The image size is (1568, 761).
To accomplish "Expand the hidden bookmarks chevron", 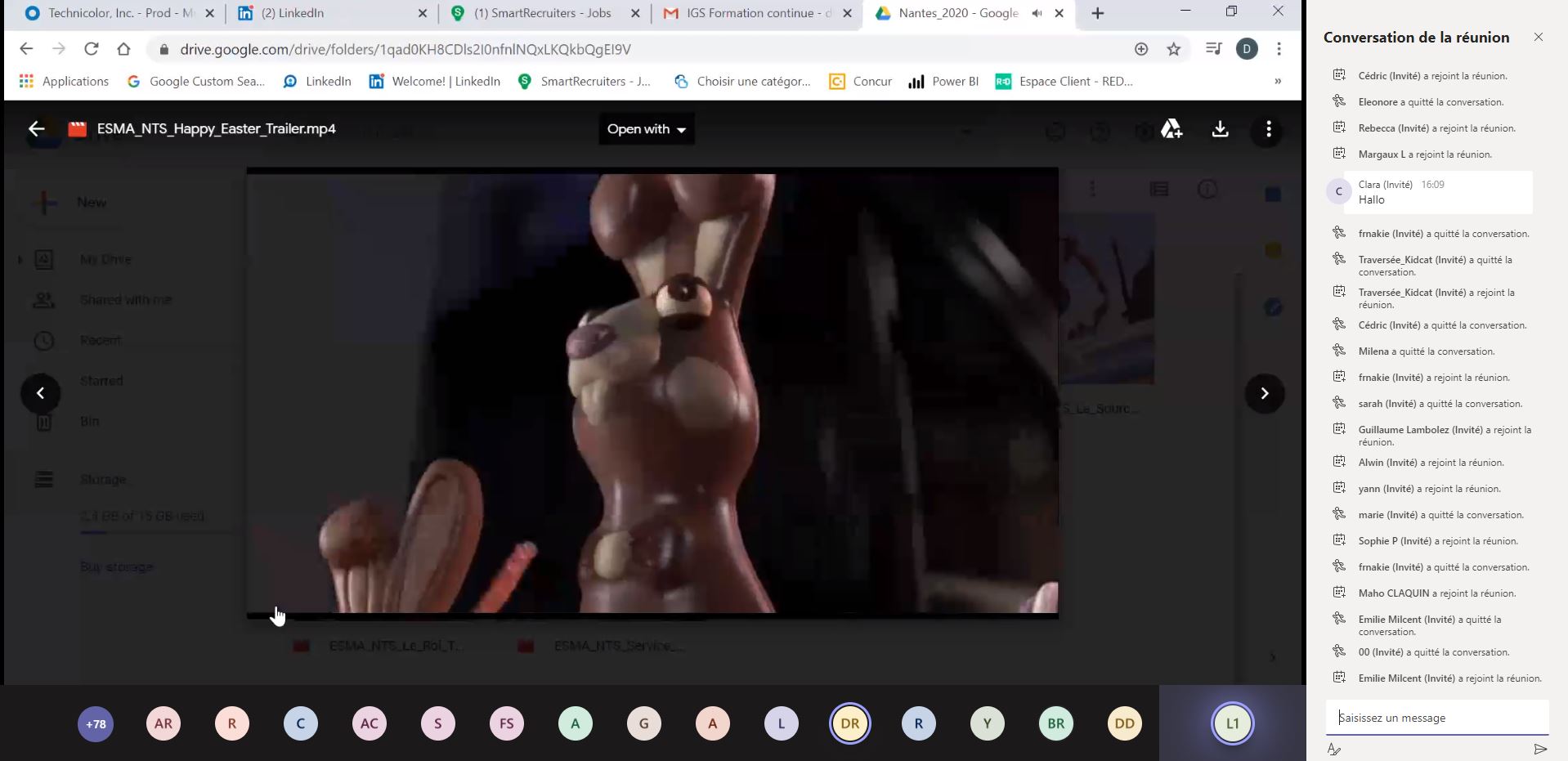I will click(1277, 81).
